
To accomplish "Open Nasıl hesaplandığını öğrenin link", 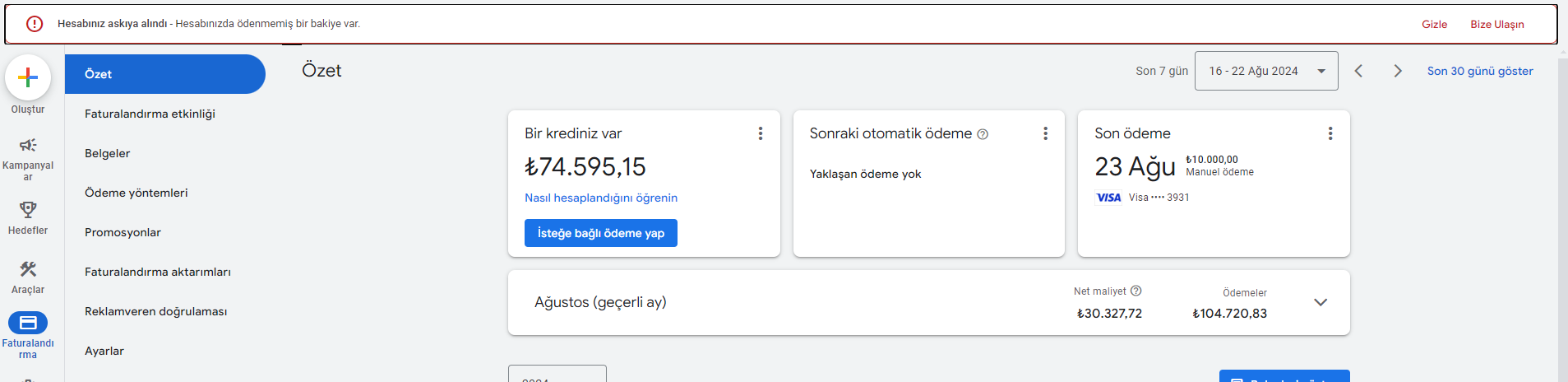I will (x=601, y=198).
